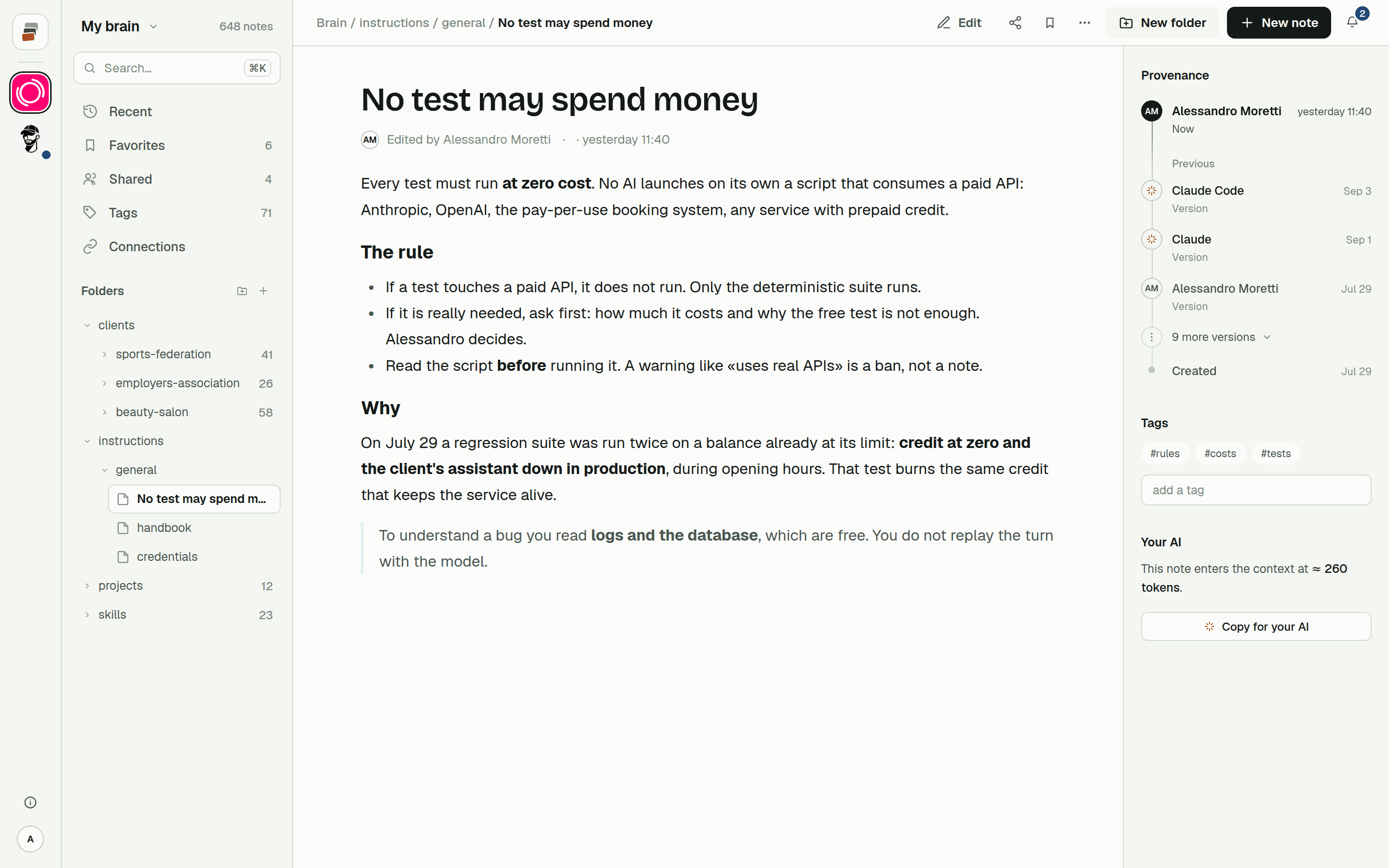Add a new folder icon beside Folders

pyautogui.click(x=242, y=291)
